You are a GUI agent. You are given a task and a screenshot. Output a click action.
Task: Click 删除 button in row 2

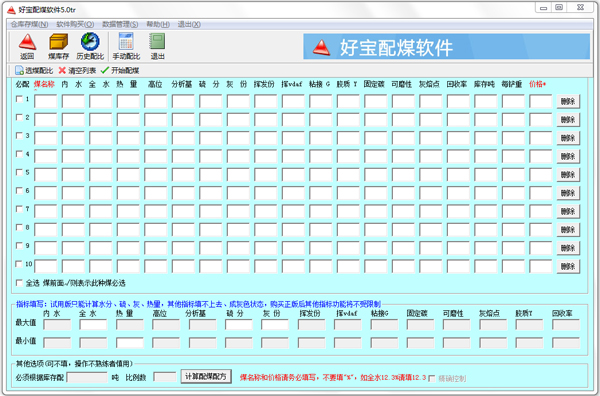[x=568, y=120]
